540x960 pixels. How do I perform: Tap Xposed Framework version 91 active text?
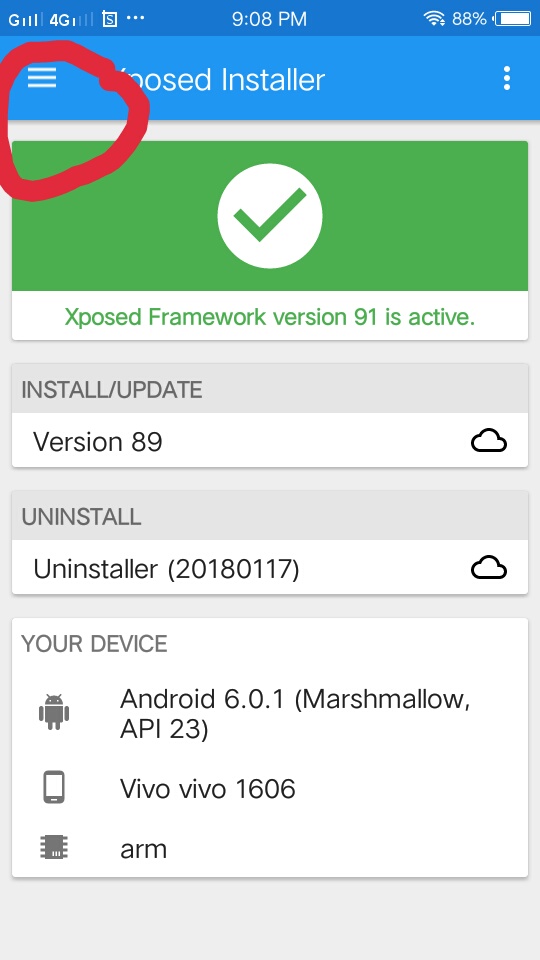[x=269, y=317]
